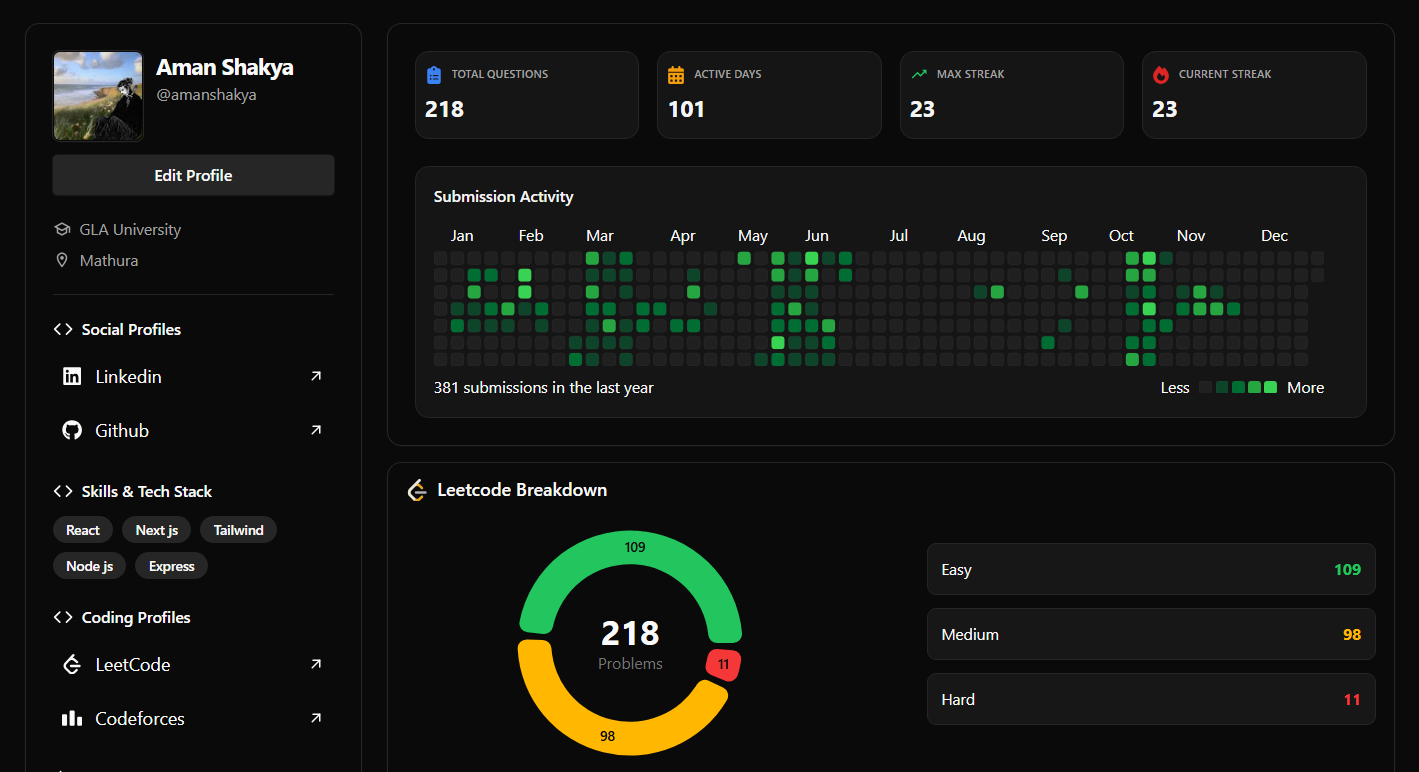Select the React skill tag
The width and height of the screenshot is (1419, 772).
(83, 531)
